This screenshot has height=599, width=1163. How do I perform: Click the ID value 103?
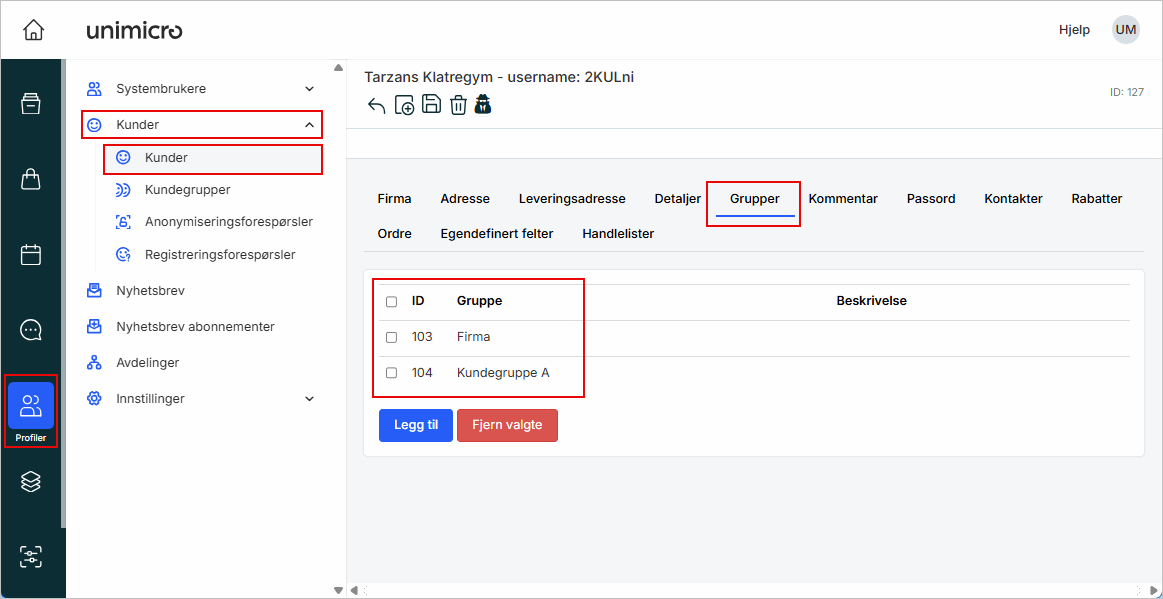pos(422,337)
